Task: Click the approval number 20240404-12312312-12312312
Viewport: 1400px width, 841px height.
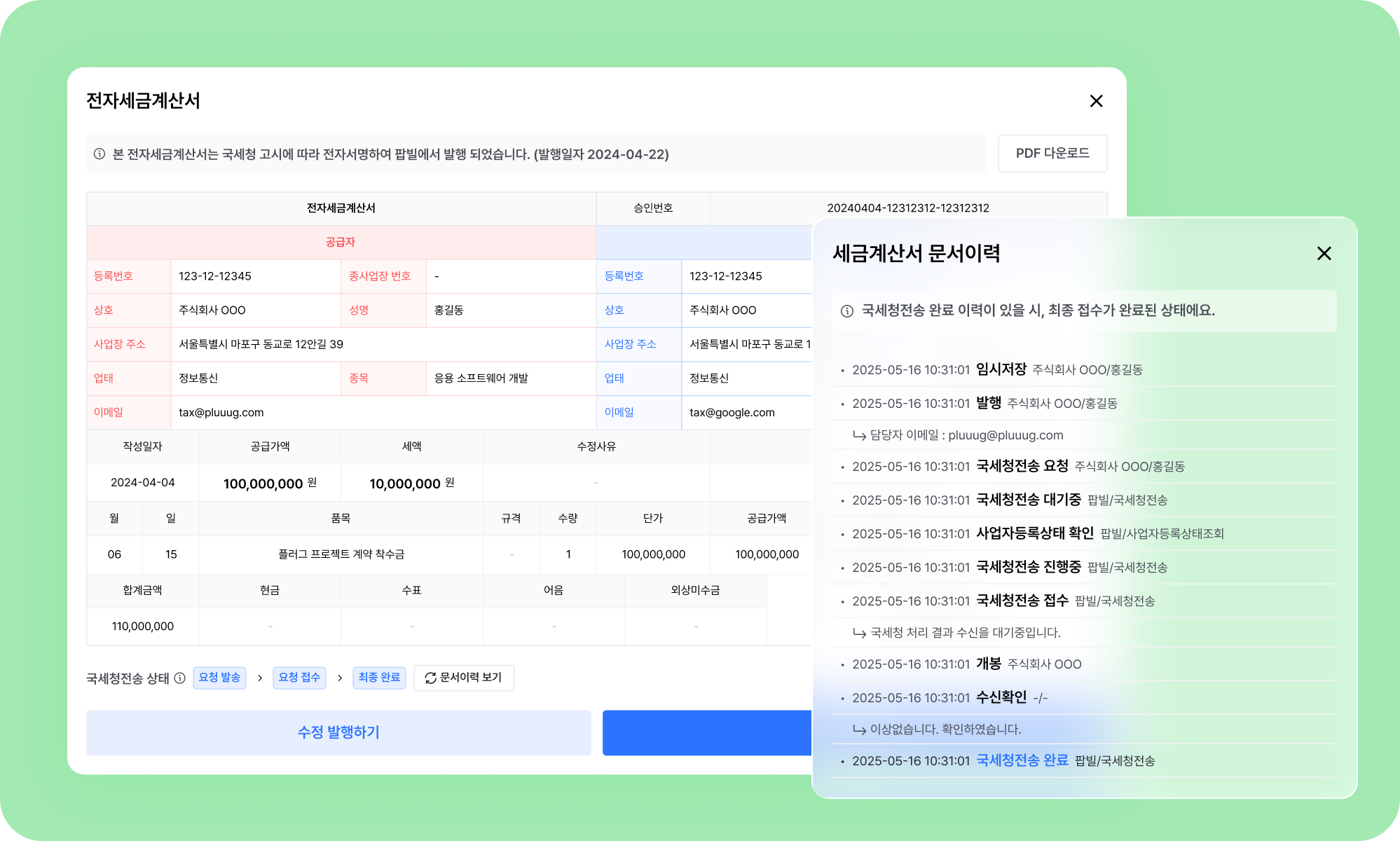Action: pos(909,208)
